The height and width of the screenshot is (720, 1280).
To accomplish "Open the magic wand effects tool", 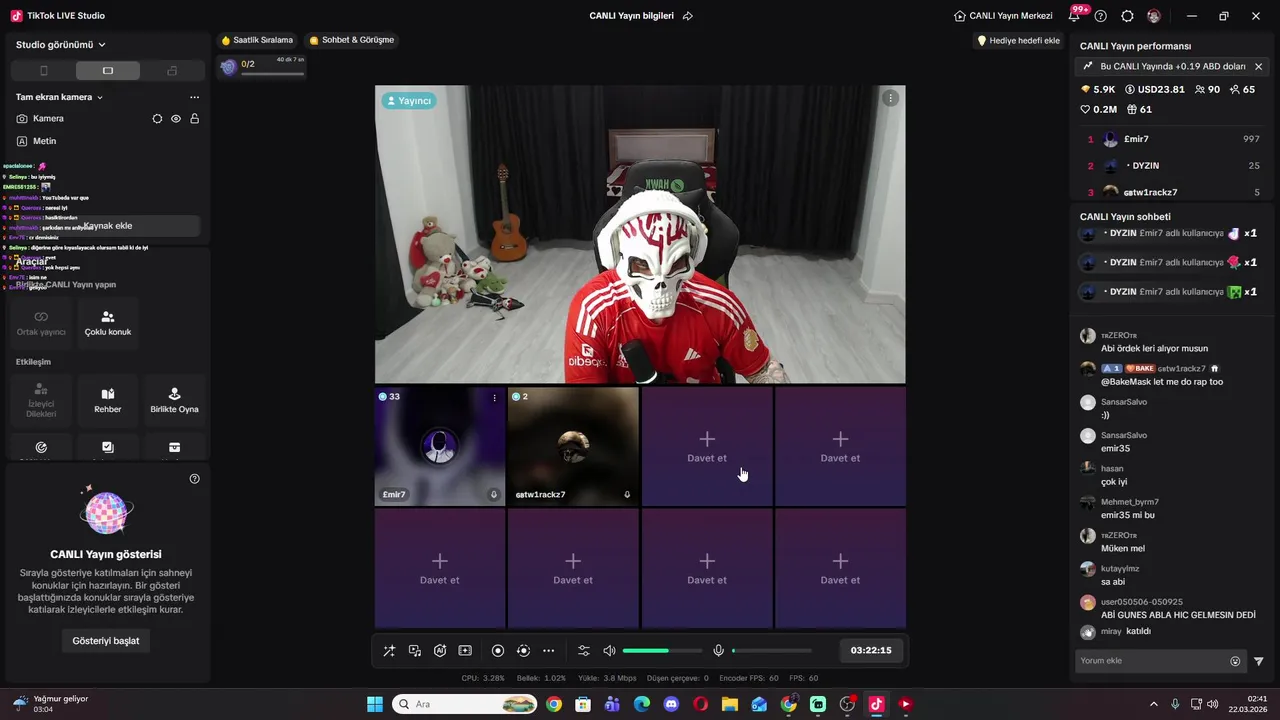I will pyautogui.click(x=389, y=651).
